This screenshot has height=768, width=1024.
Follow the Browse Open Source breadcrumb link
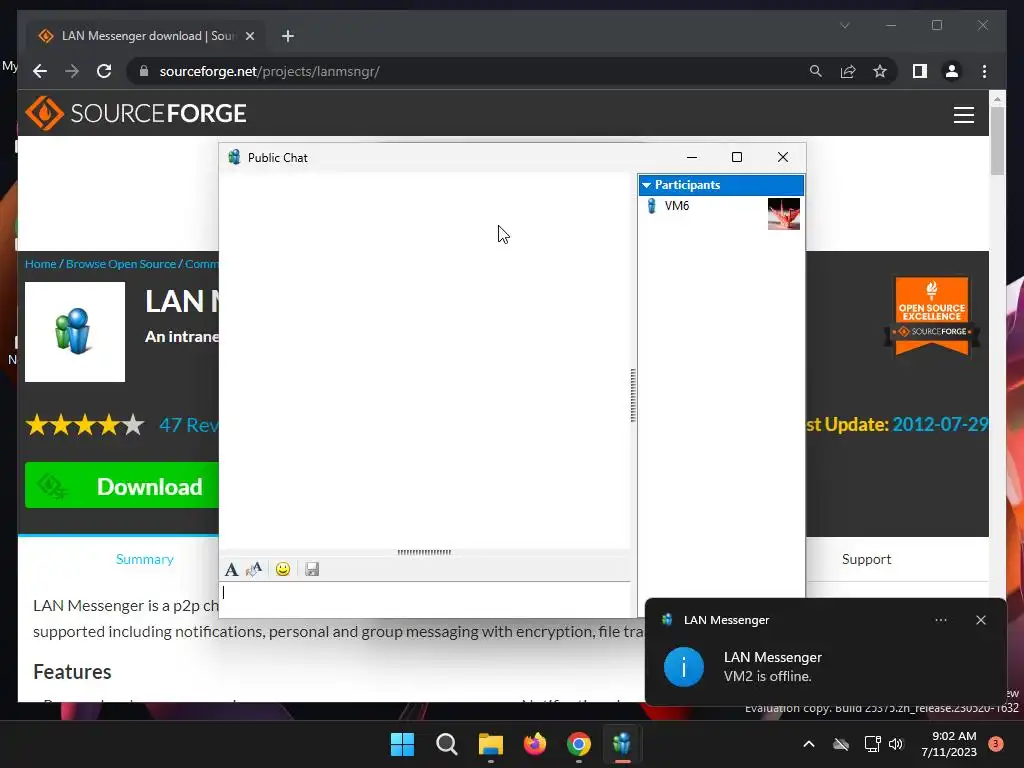coord(121,264)
